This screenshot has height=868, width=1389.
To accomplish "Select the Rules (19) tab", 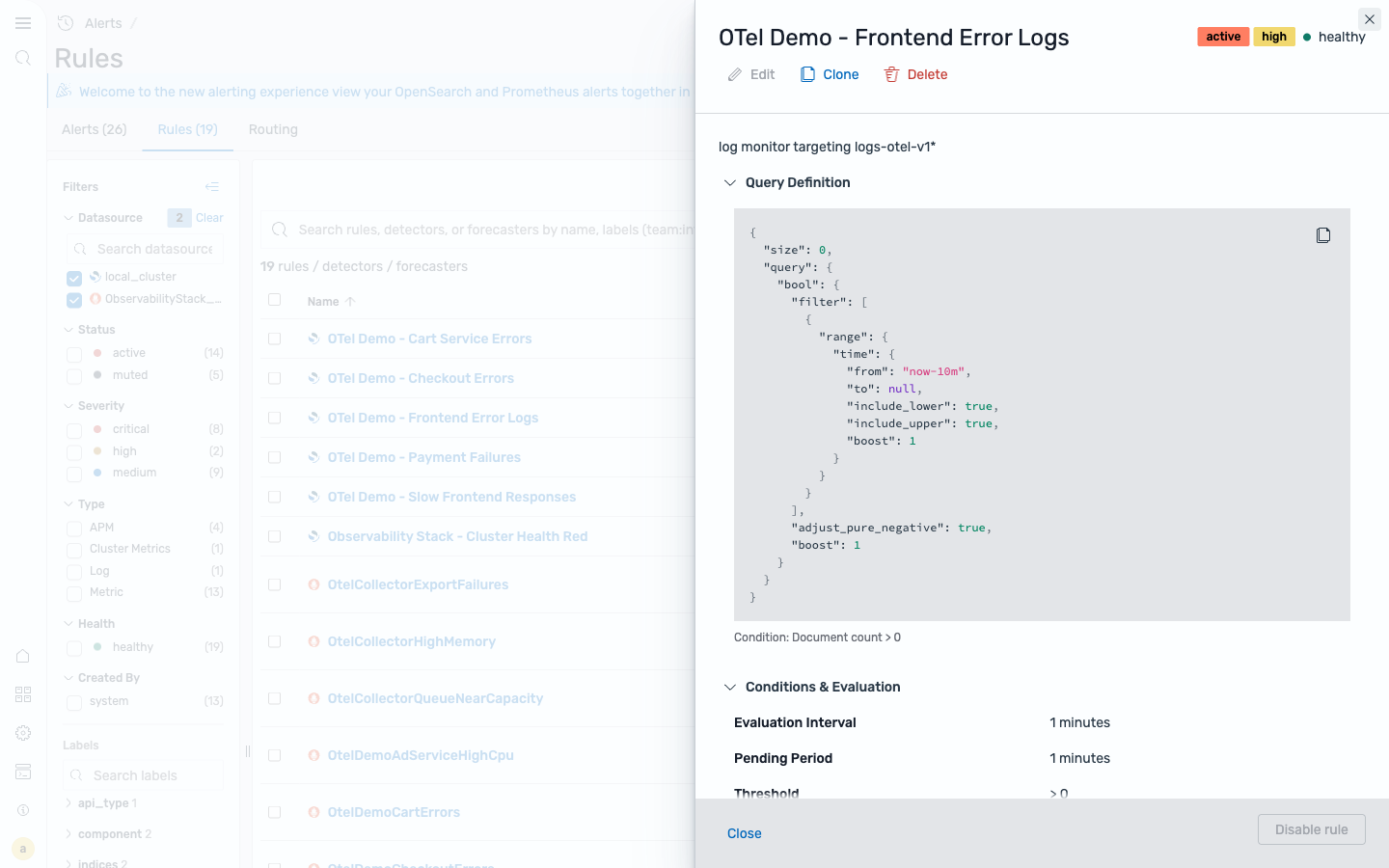I will tap(188, 129).
